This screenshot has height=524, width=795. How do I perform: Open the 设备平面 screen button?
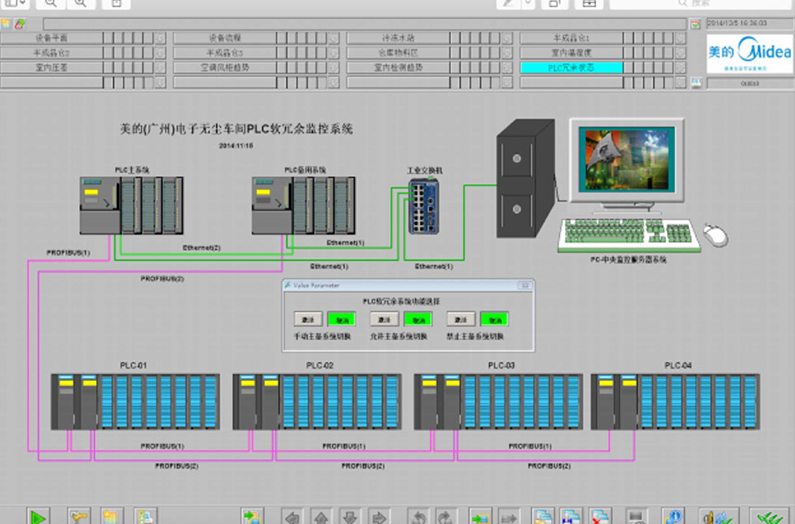(x=52, y=38)
